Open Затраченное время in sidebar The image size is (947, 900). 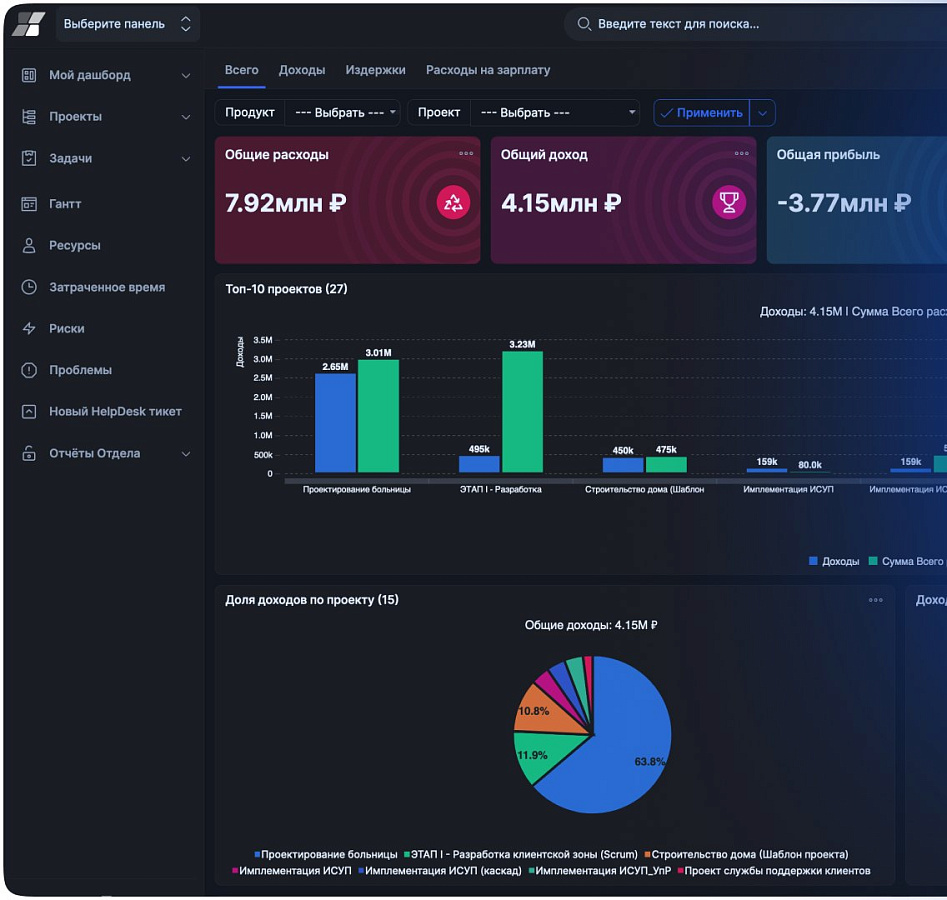[107, 287]
